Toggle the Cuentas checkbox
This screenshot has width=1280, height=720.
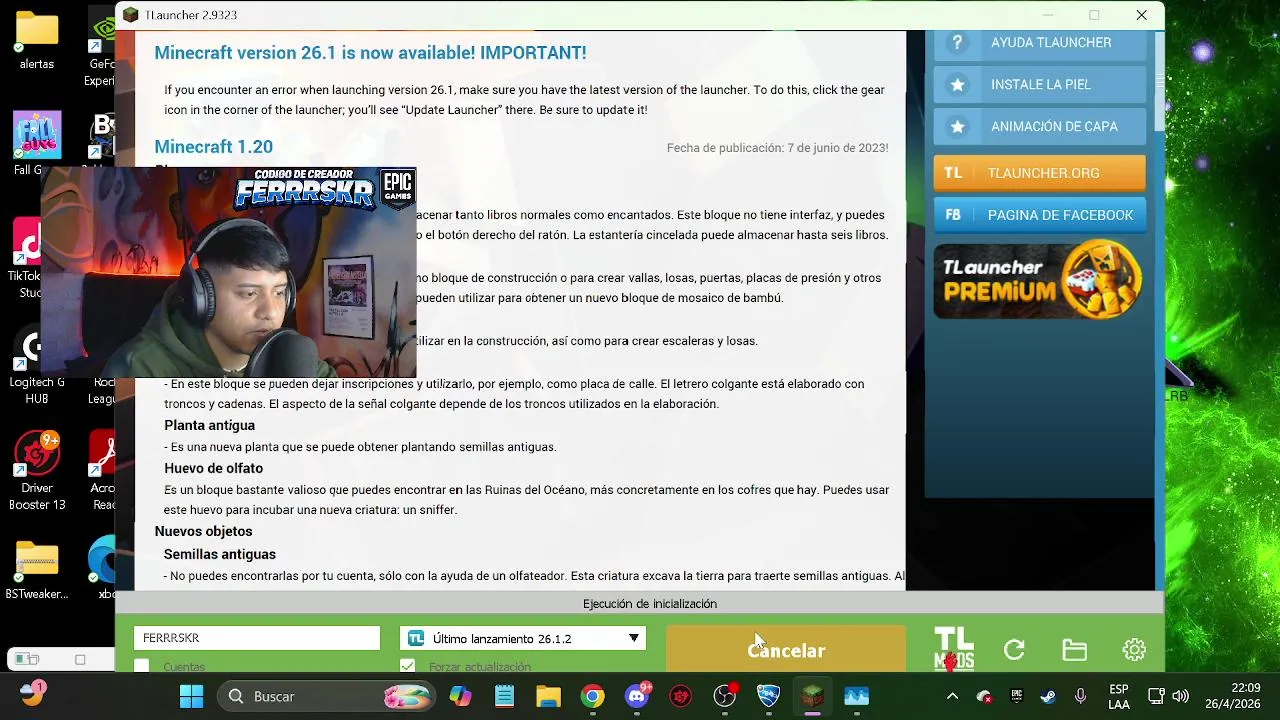click(x=142, y=666)
